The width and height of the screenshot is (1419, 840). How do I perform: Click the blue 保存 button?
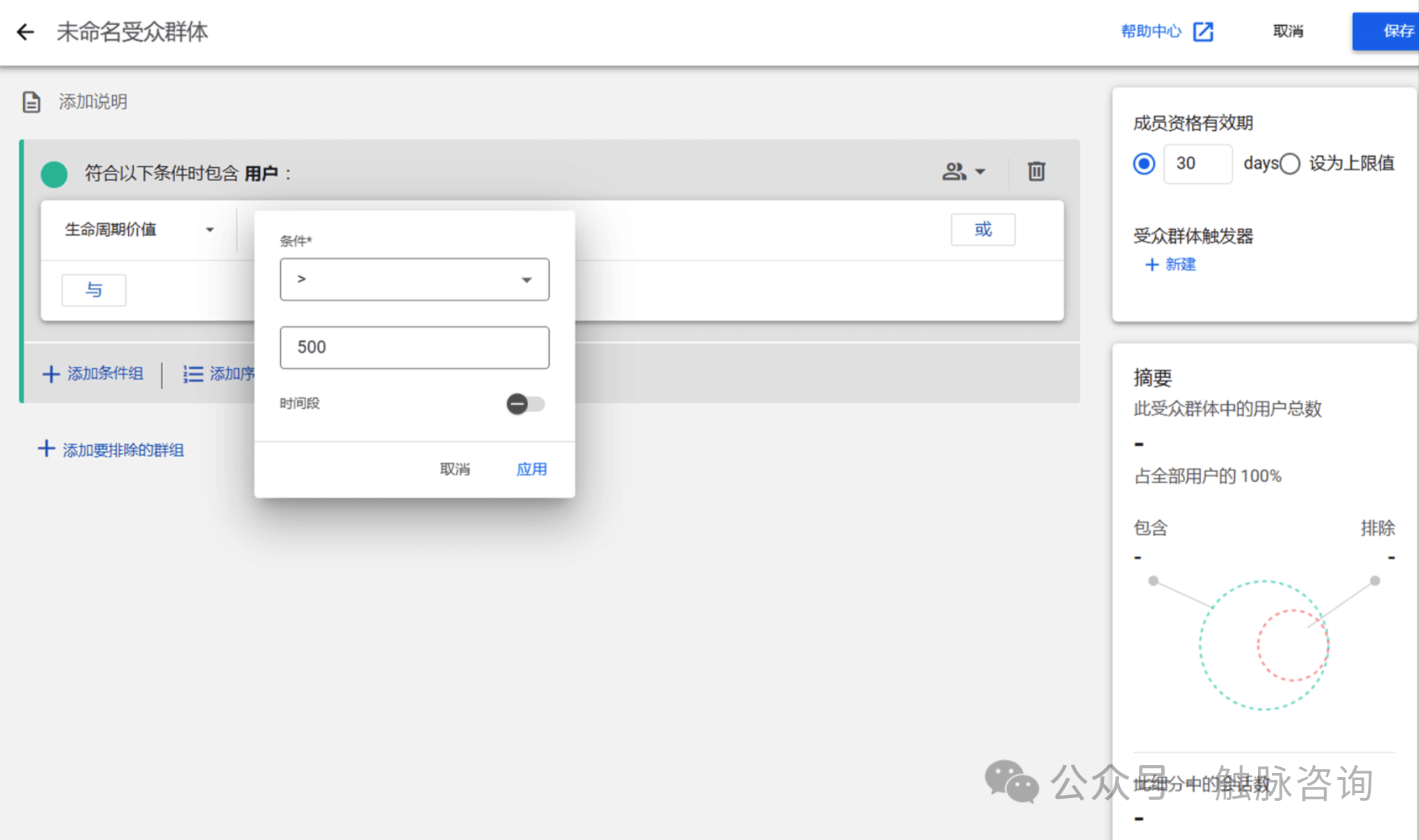click(x=1385, y=31)
